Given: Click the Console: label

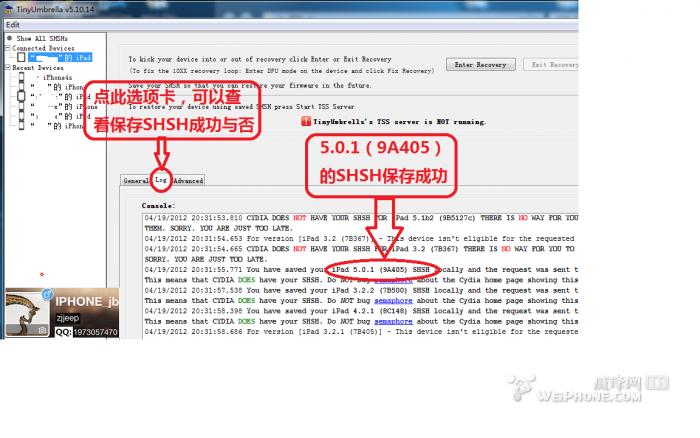Looking at the screenshot, I should (158, 205).
